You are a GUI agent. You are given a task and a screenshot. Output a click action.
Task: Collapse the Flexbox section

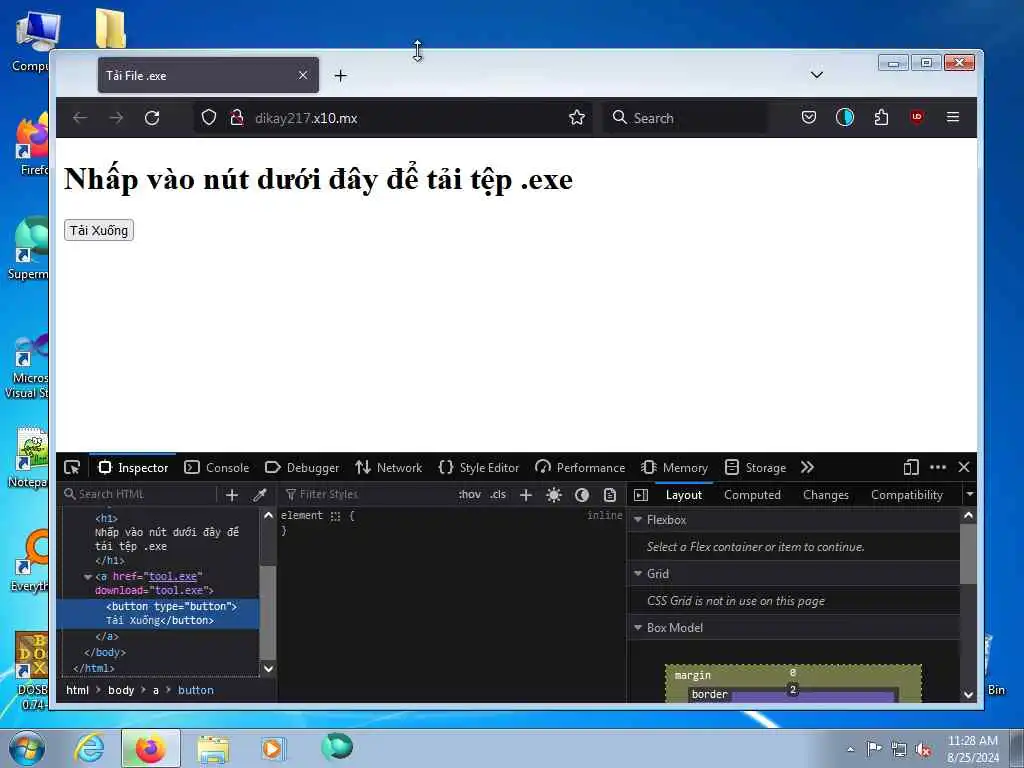pos(639,520)
